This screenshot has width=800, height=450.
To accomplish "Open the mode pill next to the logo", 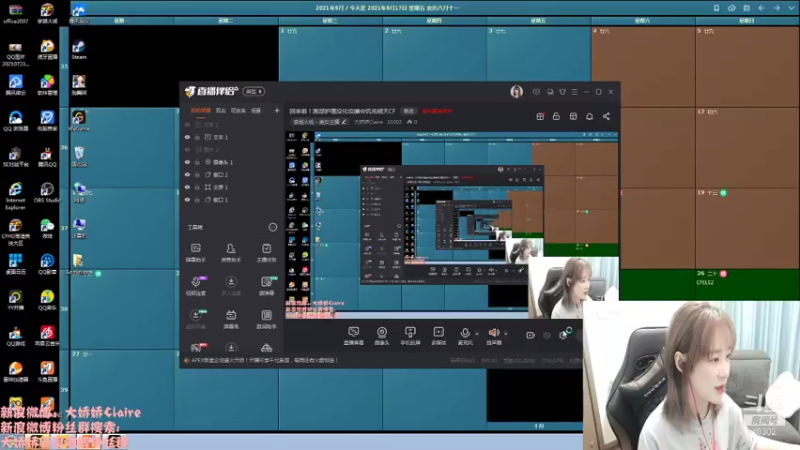I will 254,91.
